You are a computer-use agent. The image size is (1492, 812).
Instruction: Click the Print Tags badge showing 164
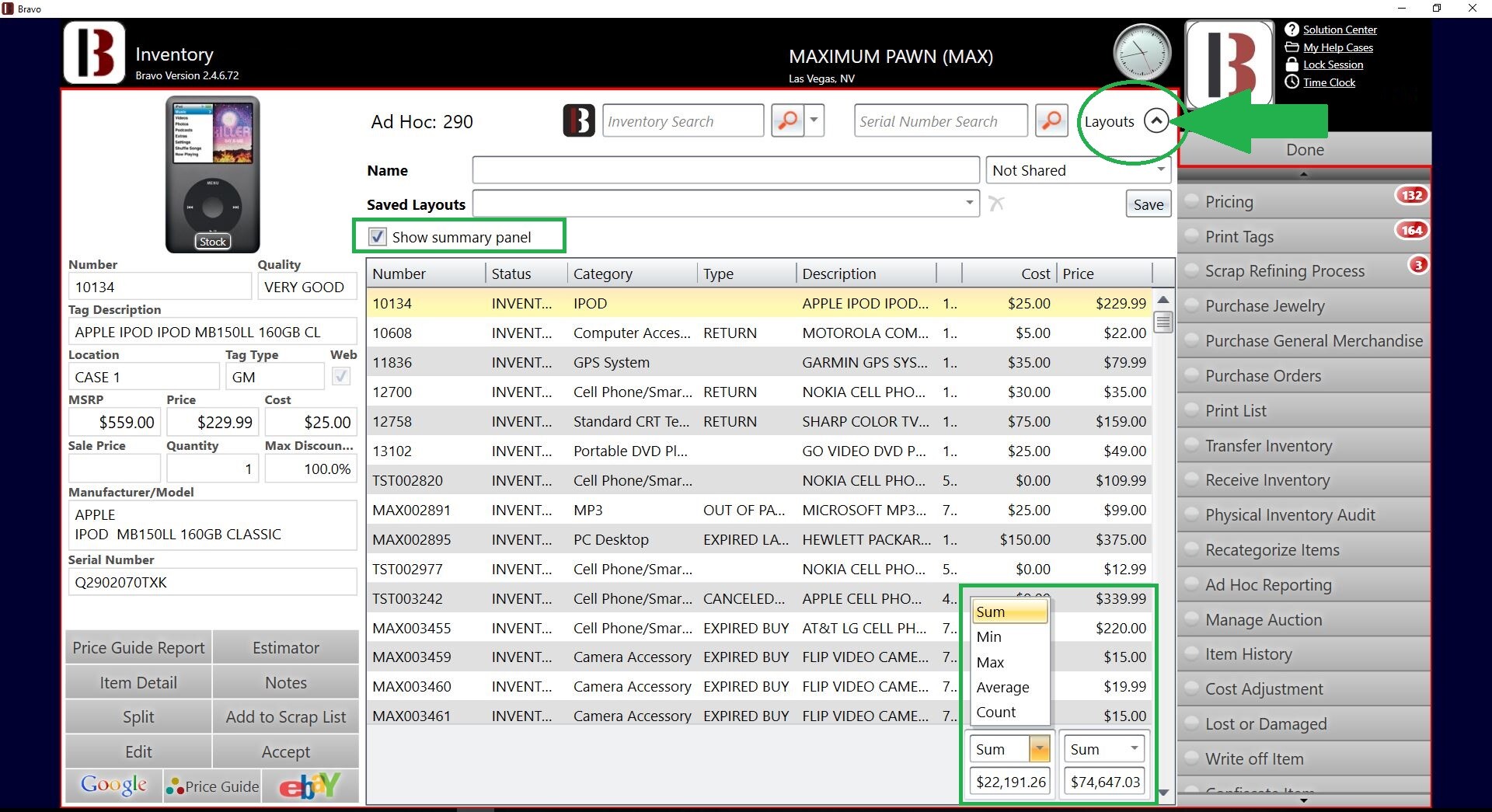tap(1412, 230)
